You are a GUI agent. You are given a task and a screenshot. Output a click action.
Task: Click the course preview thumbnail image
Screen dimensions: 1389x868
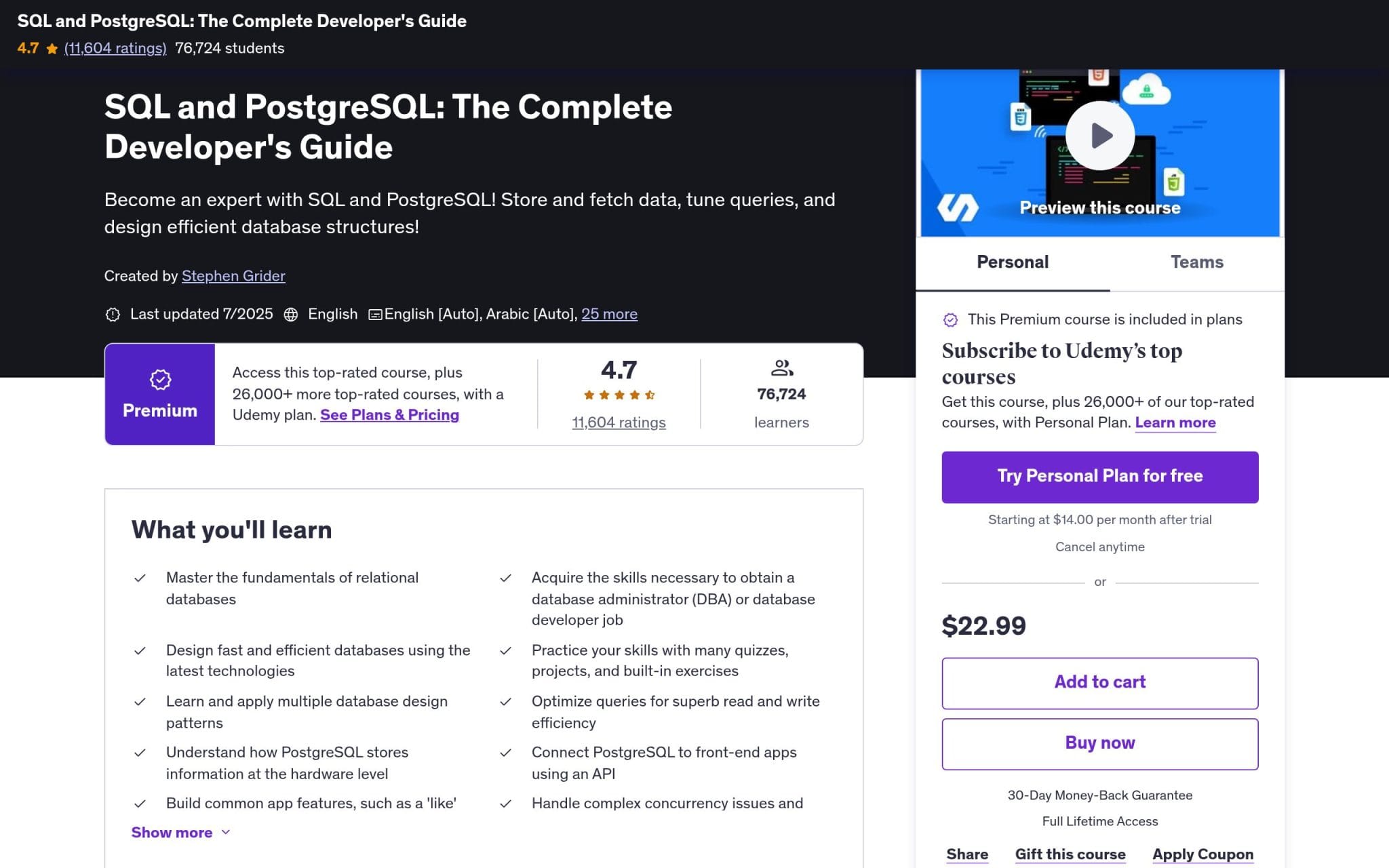[x=1099, y=153]
